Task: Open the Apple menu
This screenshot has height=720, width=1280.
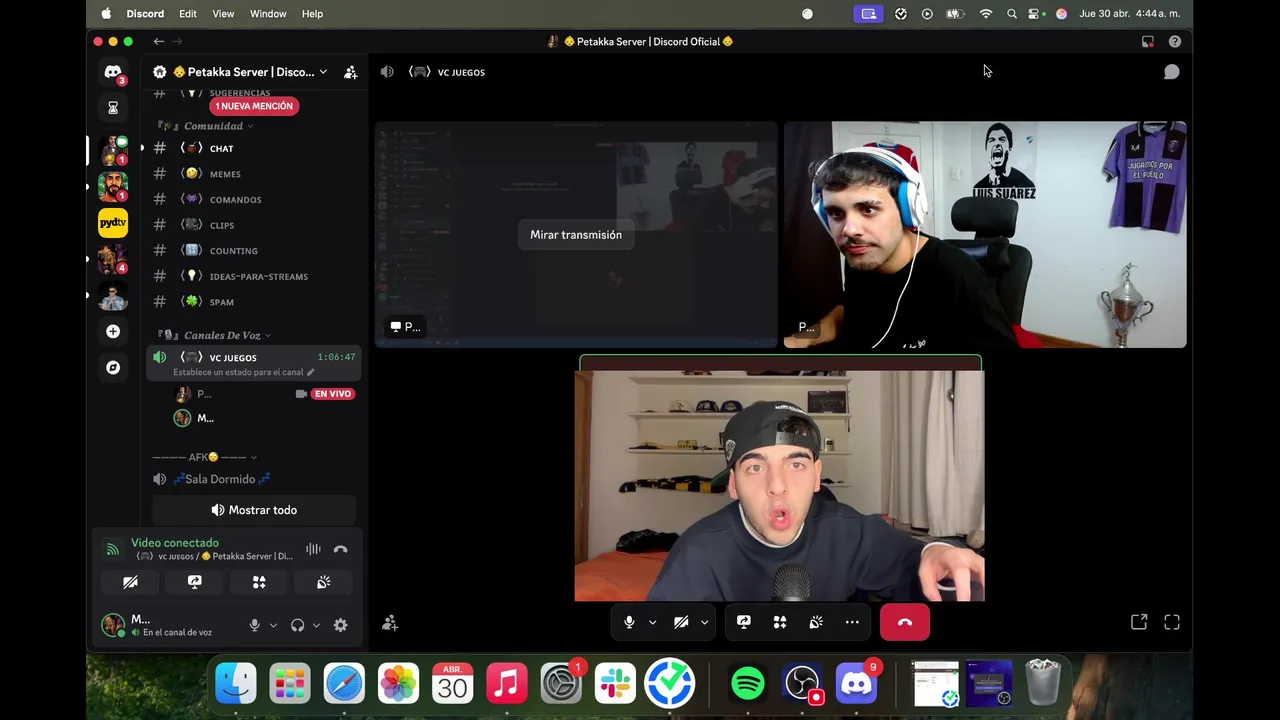Action: click(x=106, y=14)
